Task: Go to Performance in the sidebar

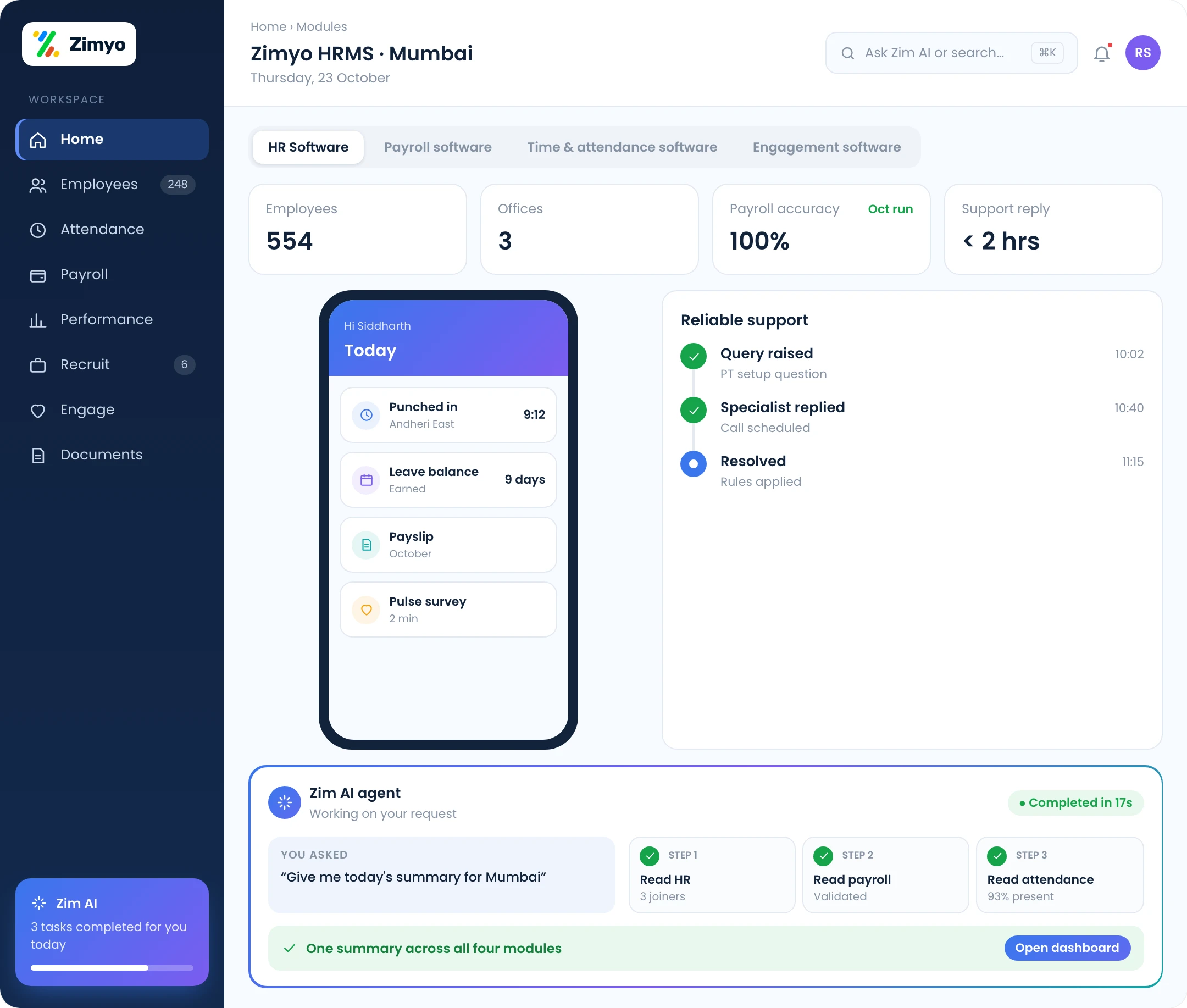Action: click(112, 320)
